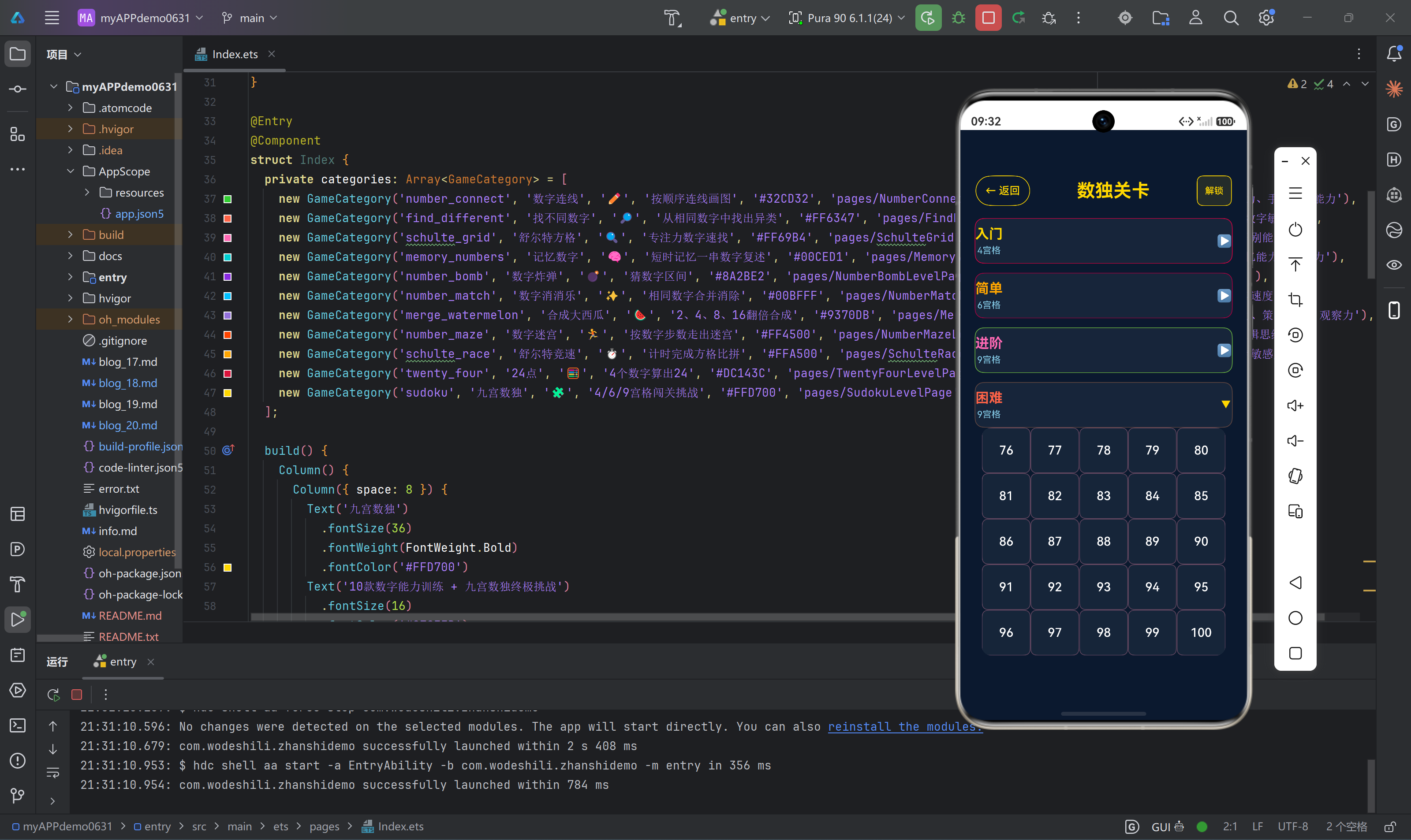Decrease emulator volume
The image size is (1411, 840).
coord(1295,441)
